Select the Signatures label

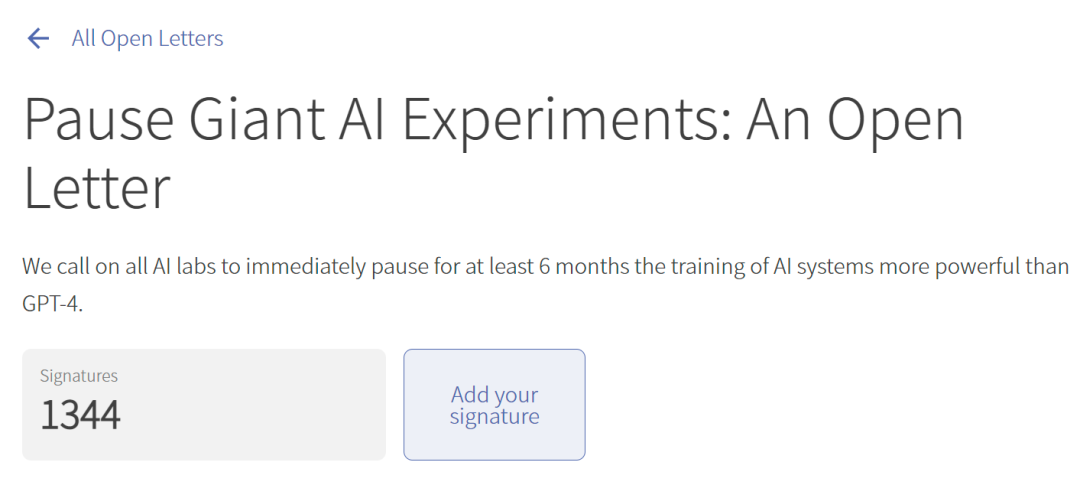point(79,376)
